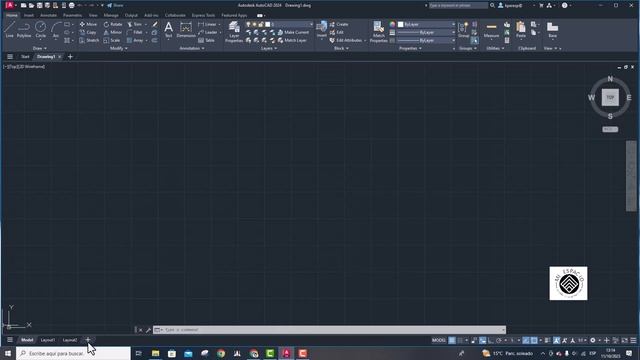Open the Insert ribbon tab
The width and height of the screenshot is (640, 360).
(29, 15)
